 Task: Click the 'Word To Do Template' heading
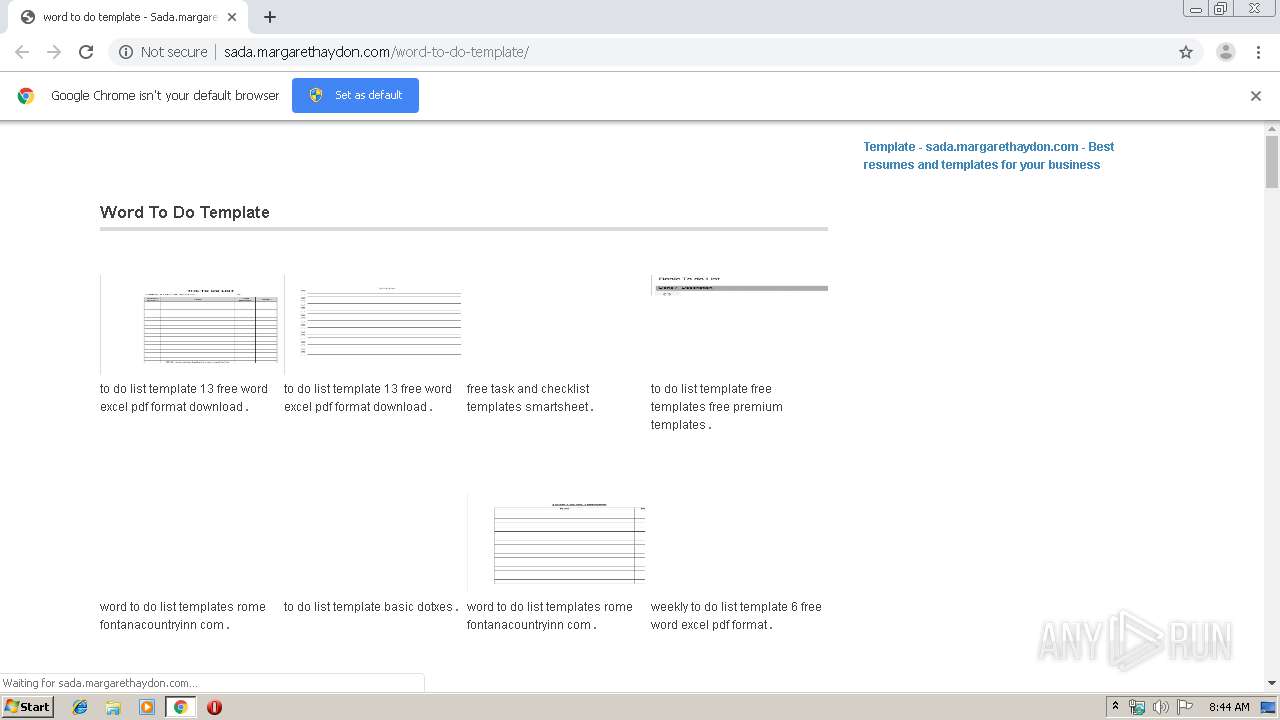[x=185, y=212]
